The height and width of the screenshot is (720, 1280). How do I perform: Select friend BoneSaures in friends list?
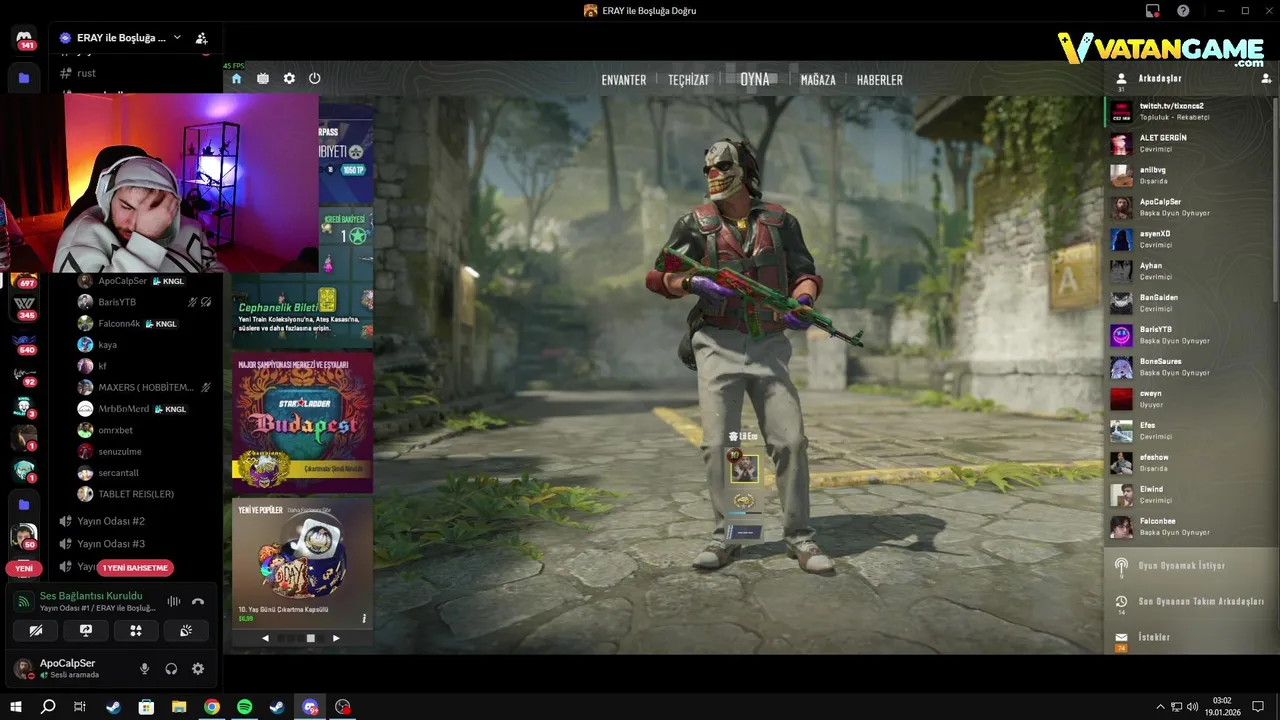[x=1190, y=367]
